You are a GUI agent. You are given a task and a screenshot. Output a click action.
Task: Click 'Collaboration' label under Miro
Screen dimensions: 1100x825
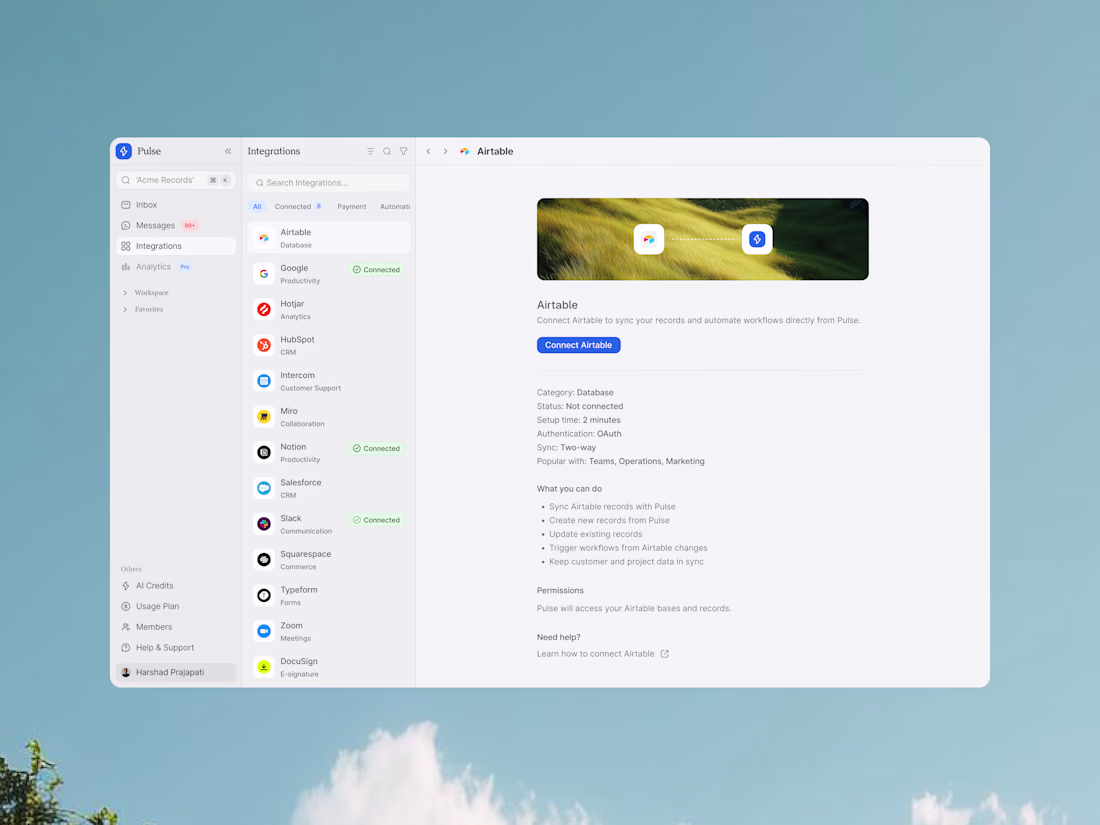pyautogui.click(x=302, y=424)
